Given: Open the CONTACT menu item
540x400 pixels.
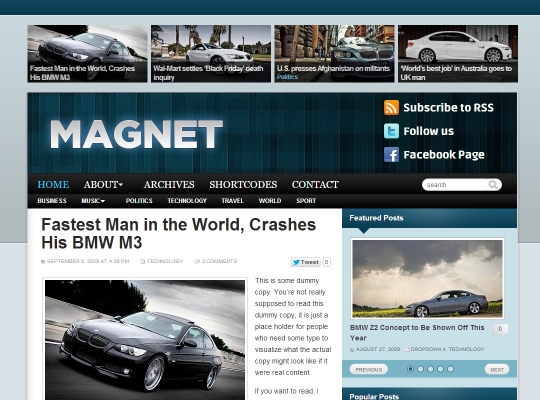Looking at the screenshot, I should (x=315, y=185).
